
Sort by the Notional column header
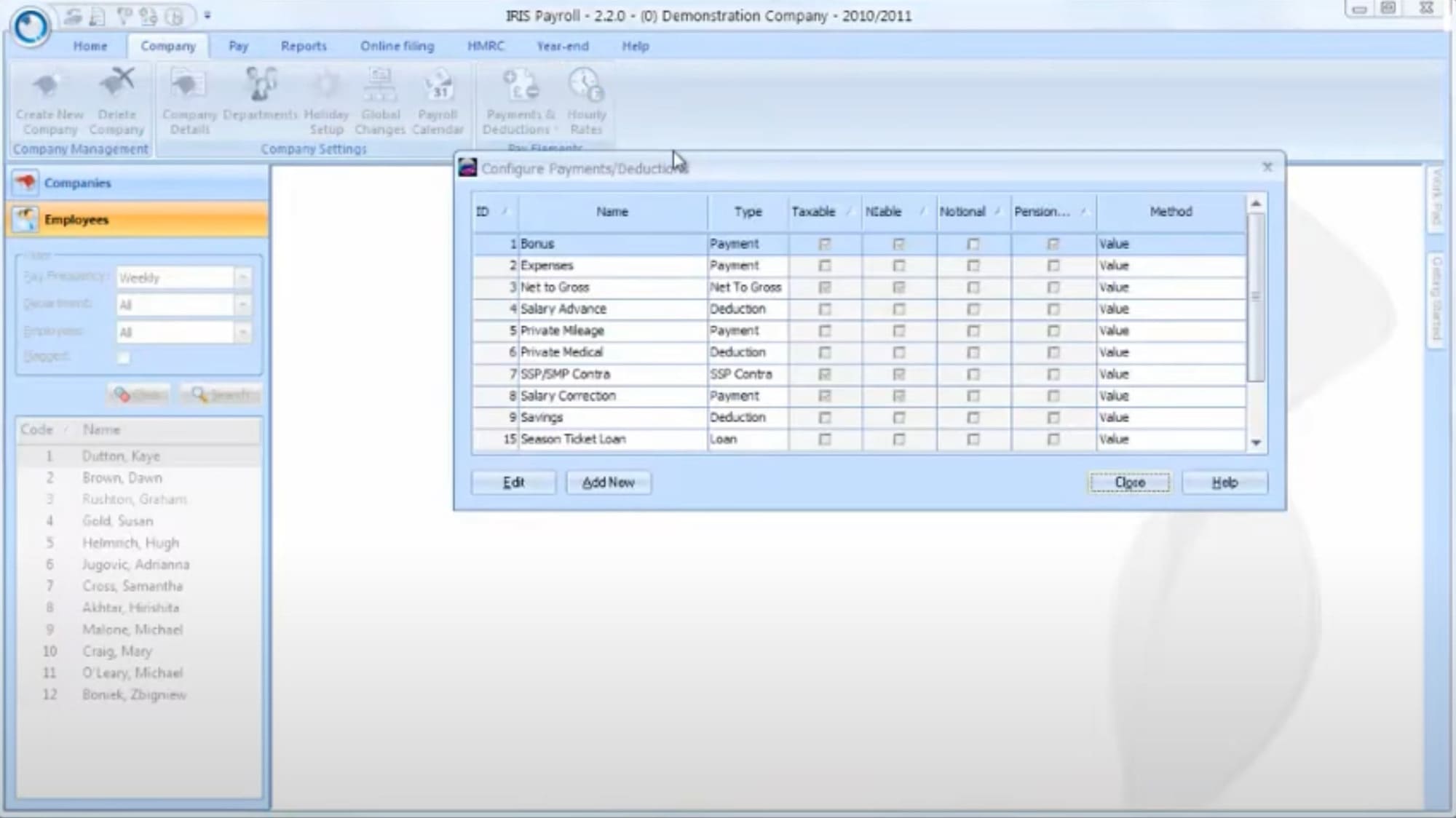973,212
